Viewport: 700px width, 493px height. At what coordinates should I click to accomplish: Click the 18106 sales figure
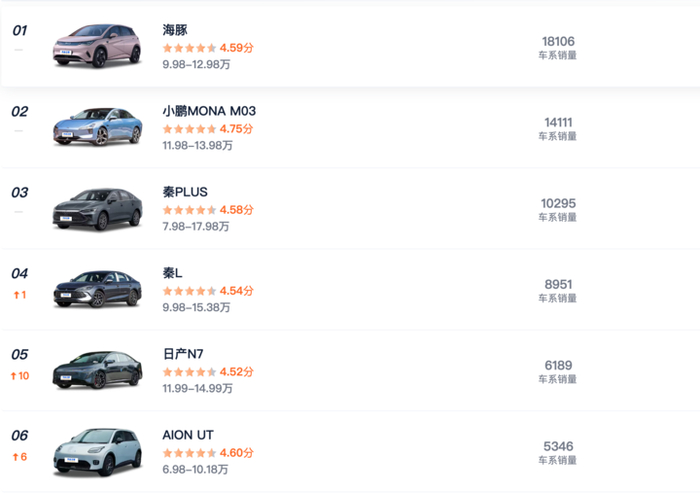click(558, 41)
